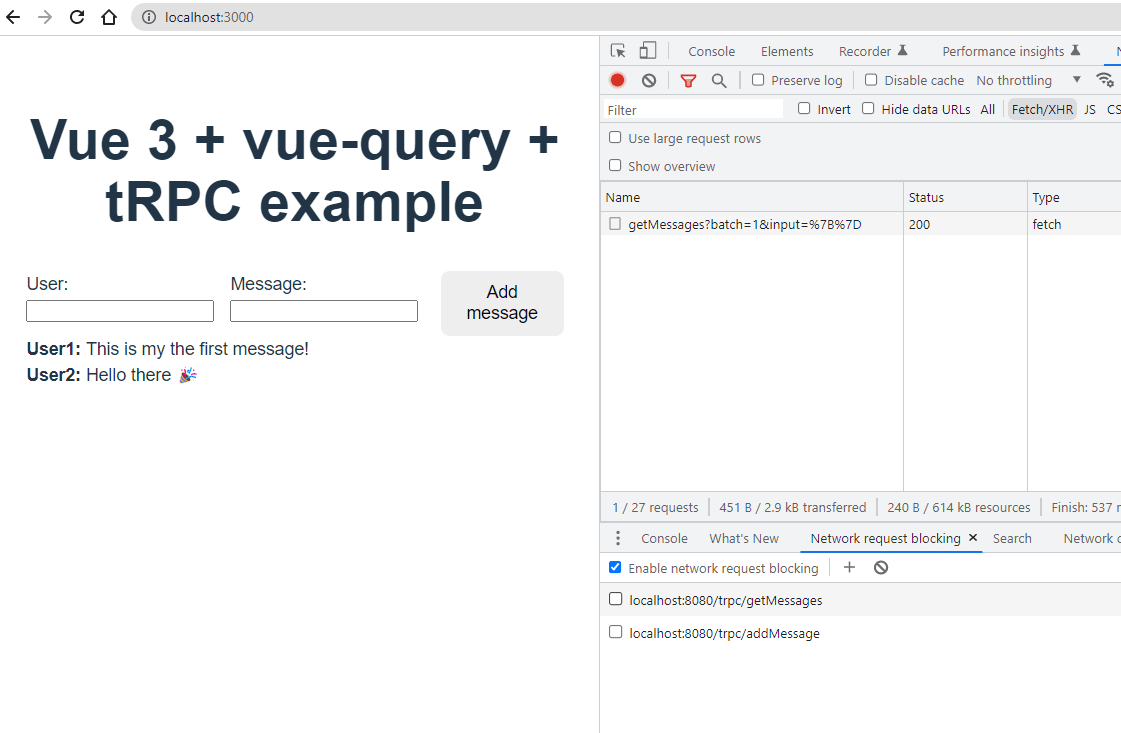Reload the page in browser
The width and height of the screenshot is (1121, 733).
(x=77, y=17)
